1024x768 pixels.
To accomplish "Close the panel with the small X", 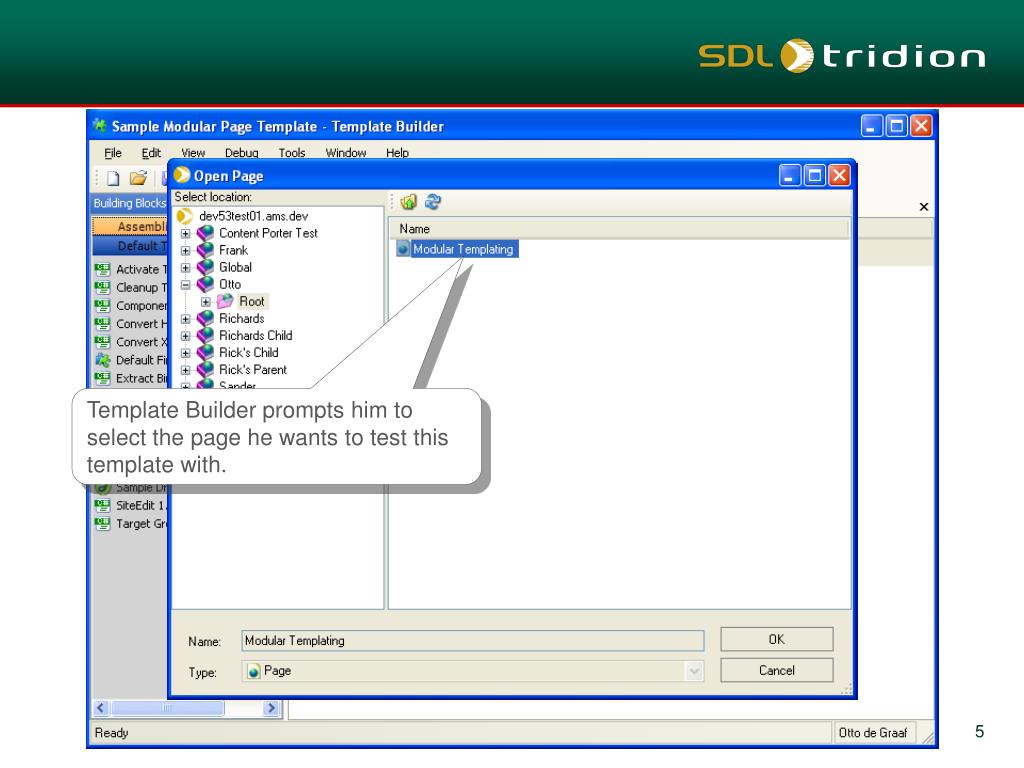I will click(923, 207).
